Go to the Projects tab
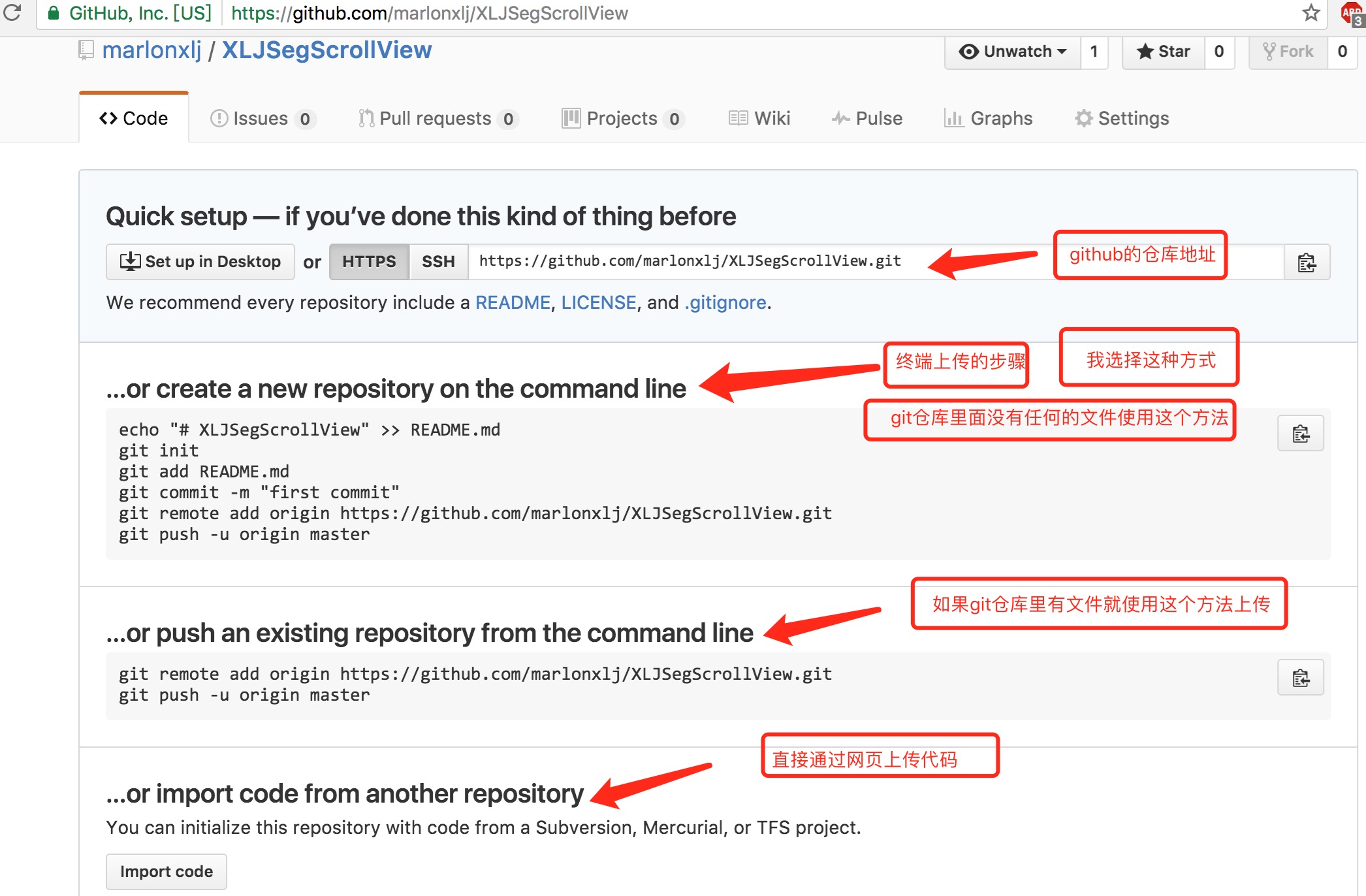The image size is (1366, 896). point(622,118)
